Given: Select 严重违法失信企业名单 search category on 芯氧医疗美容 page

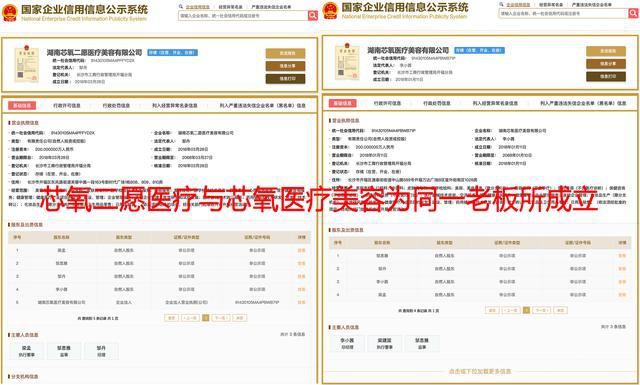Looking at the screenshot, I should (x=592, y=5).
